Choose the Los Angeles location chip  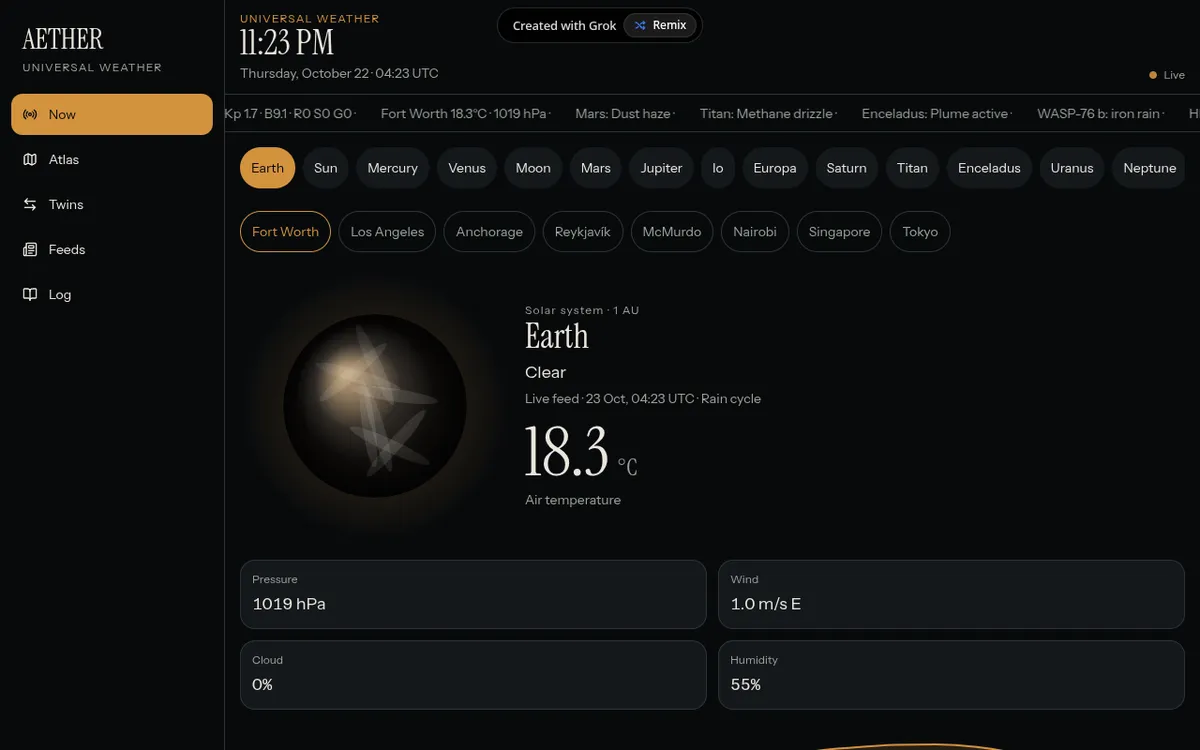pos(387,232)
